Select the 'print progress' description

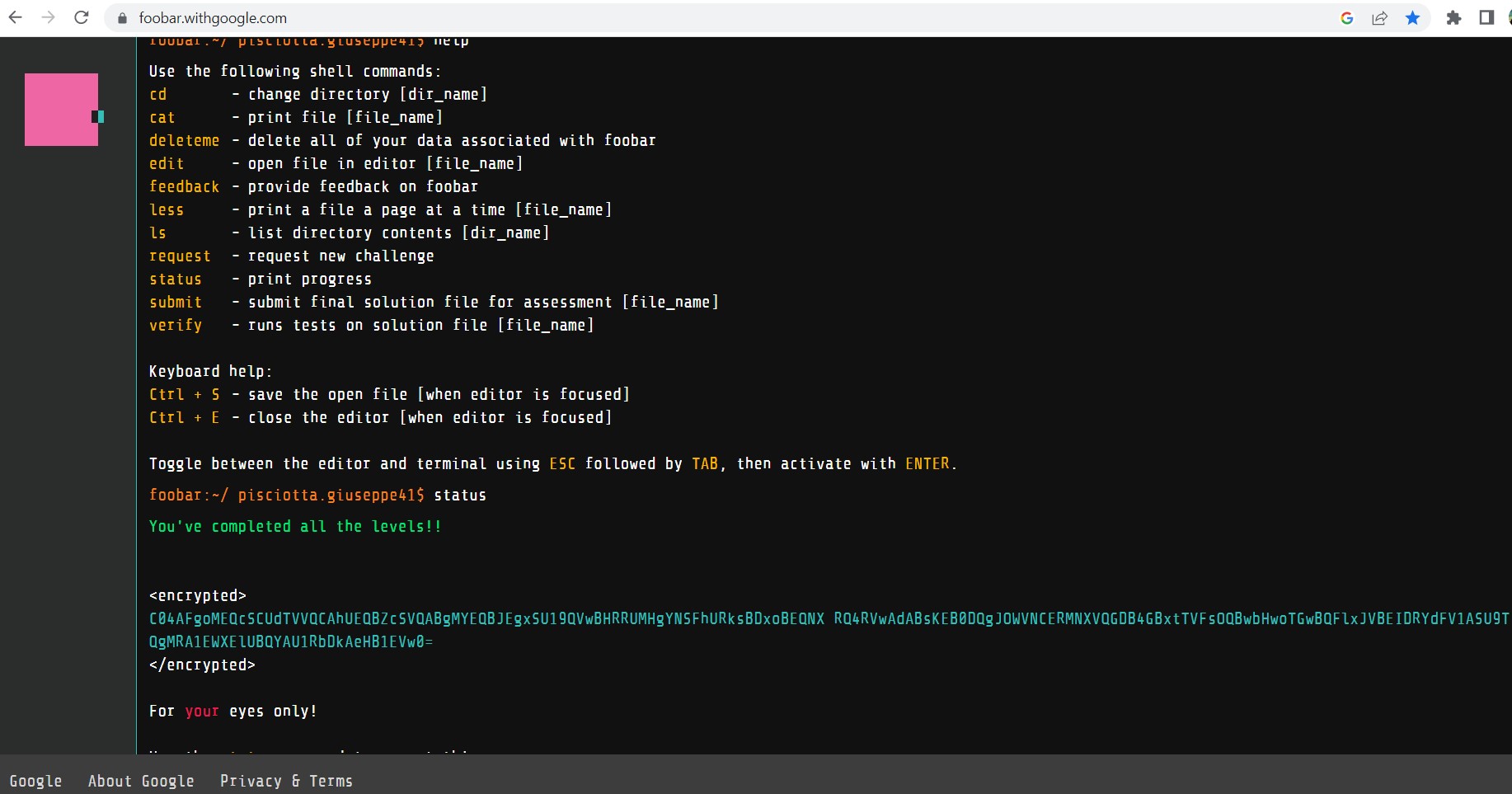pyautogui.click(x=309, y=280)
